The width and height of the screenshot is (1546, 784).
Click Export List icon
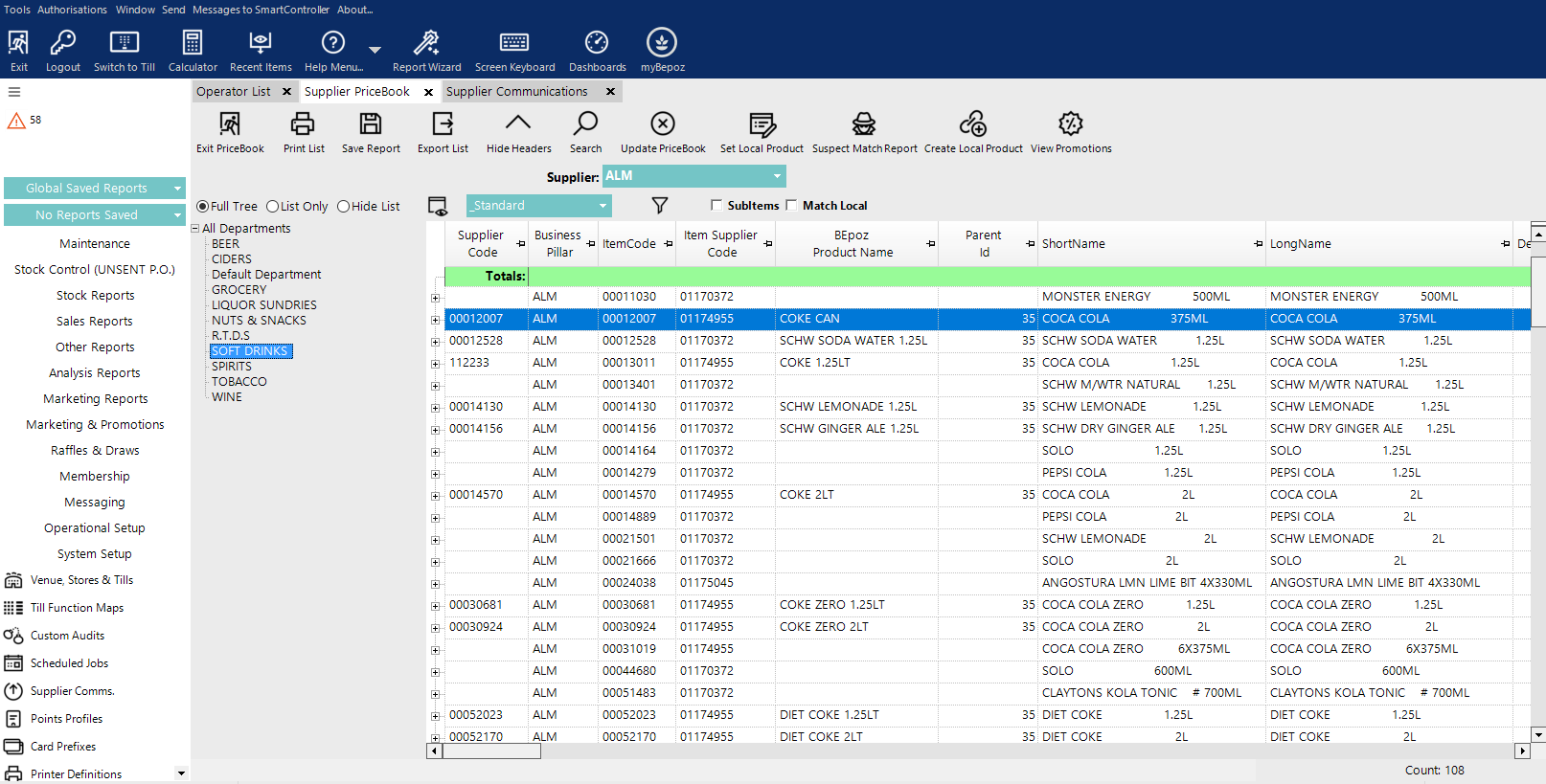point(443,123)
